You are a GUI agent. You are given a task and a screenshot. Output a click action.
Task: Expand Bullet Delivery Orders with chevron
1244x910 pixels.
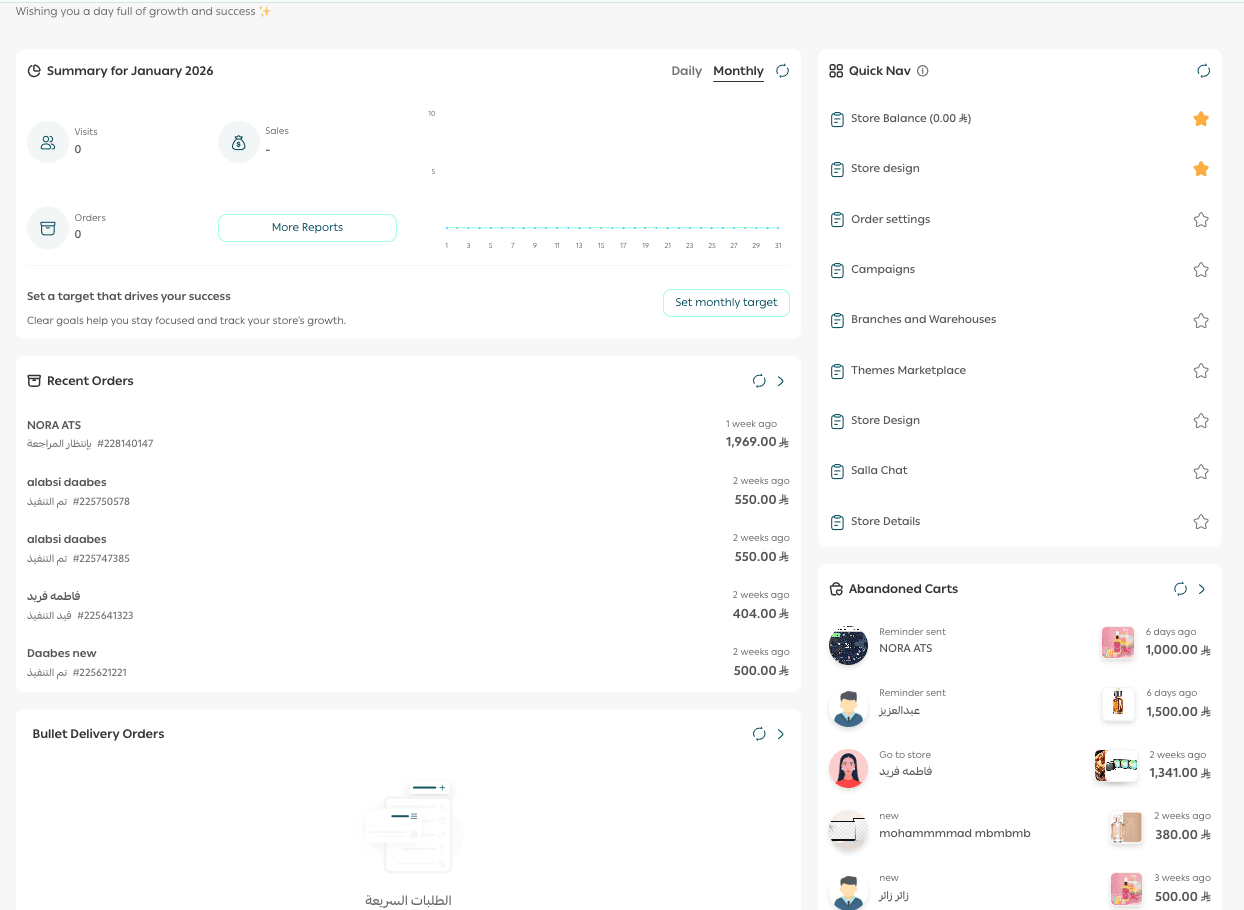781,734
